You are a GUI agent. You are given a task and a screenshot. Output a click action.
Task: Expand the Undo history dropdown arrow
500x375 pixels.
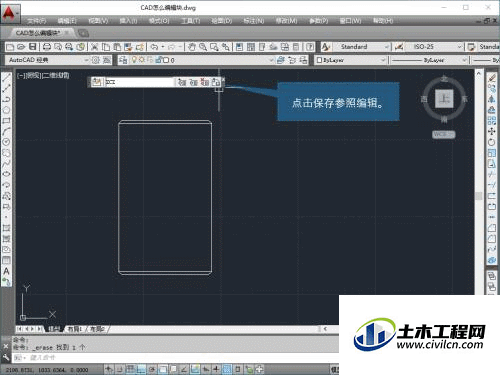pos(163,47)
